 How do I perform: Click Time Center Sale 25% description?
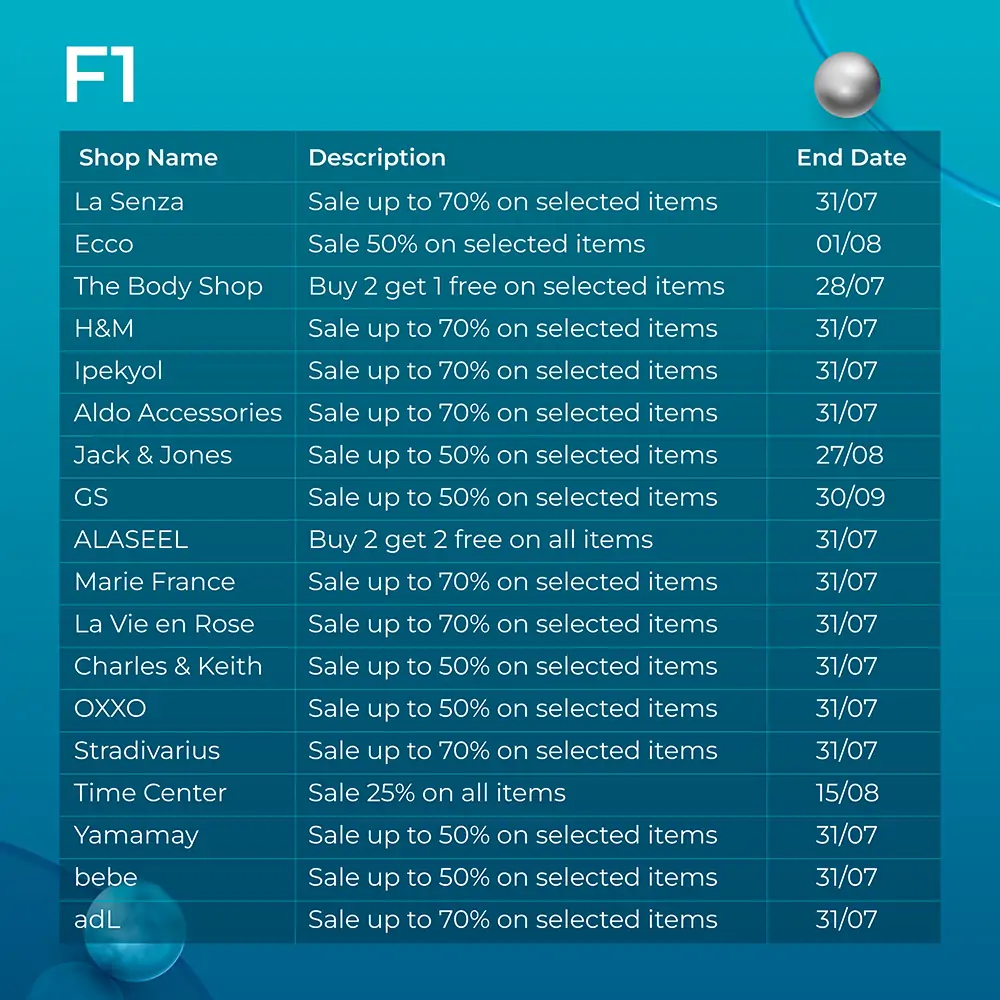point(437,793)
